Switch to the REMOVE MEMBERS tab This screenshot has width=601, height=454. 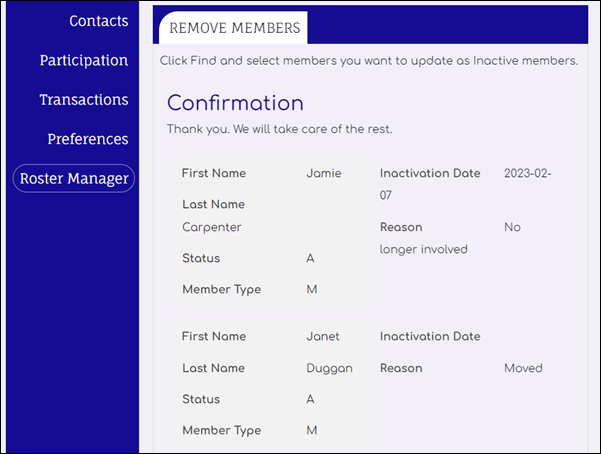(234, 28)
